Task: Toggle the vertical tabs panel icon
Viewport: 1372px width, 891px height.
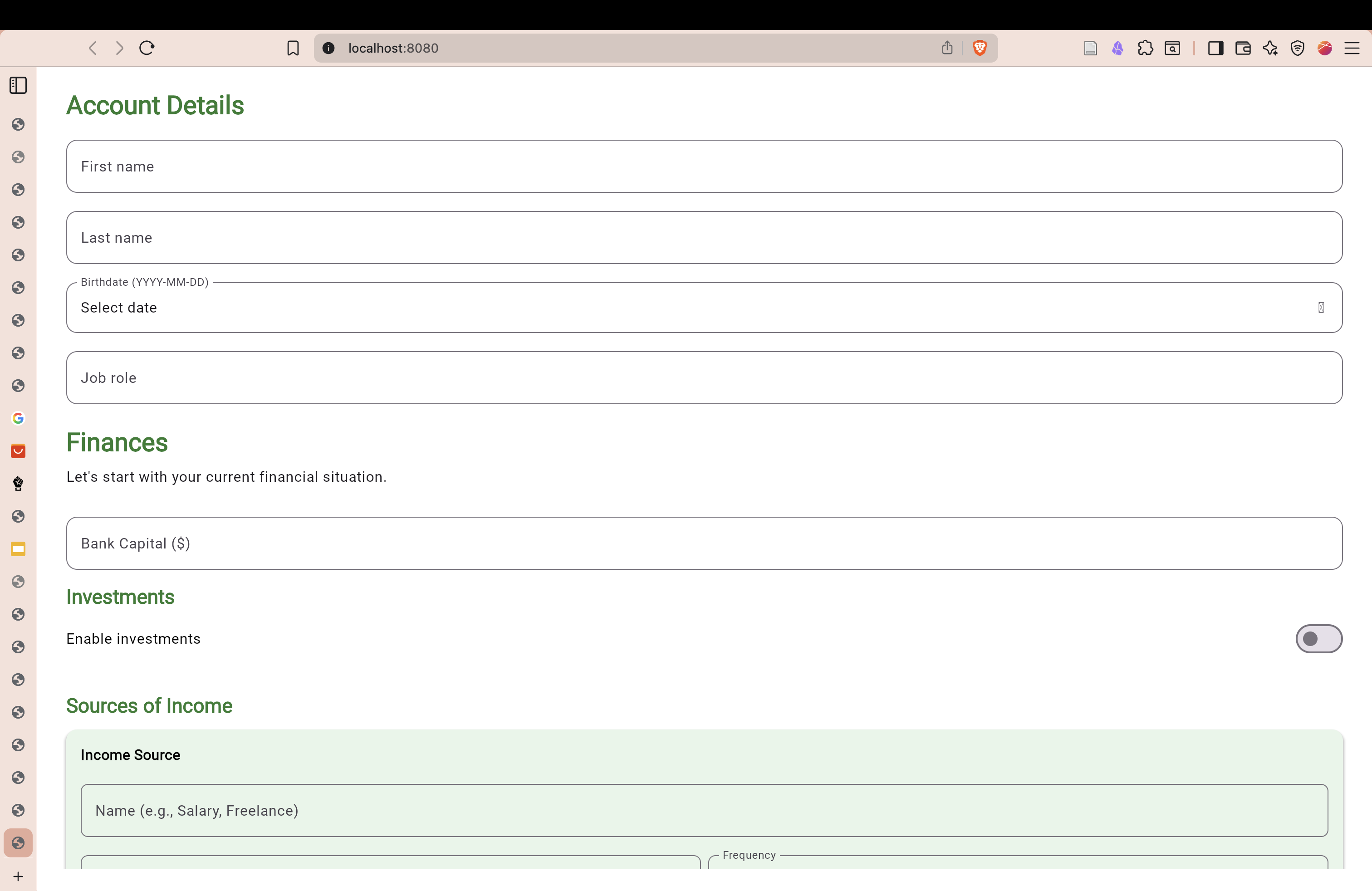Action: point(18,85)
